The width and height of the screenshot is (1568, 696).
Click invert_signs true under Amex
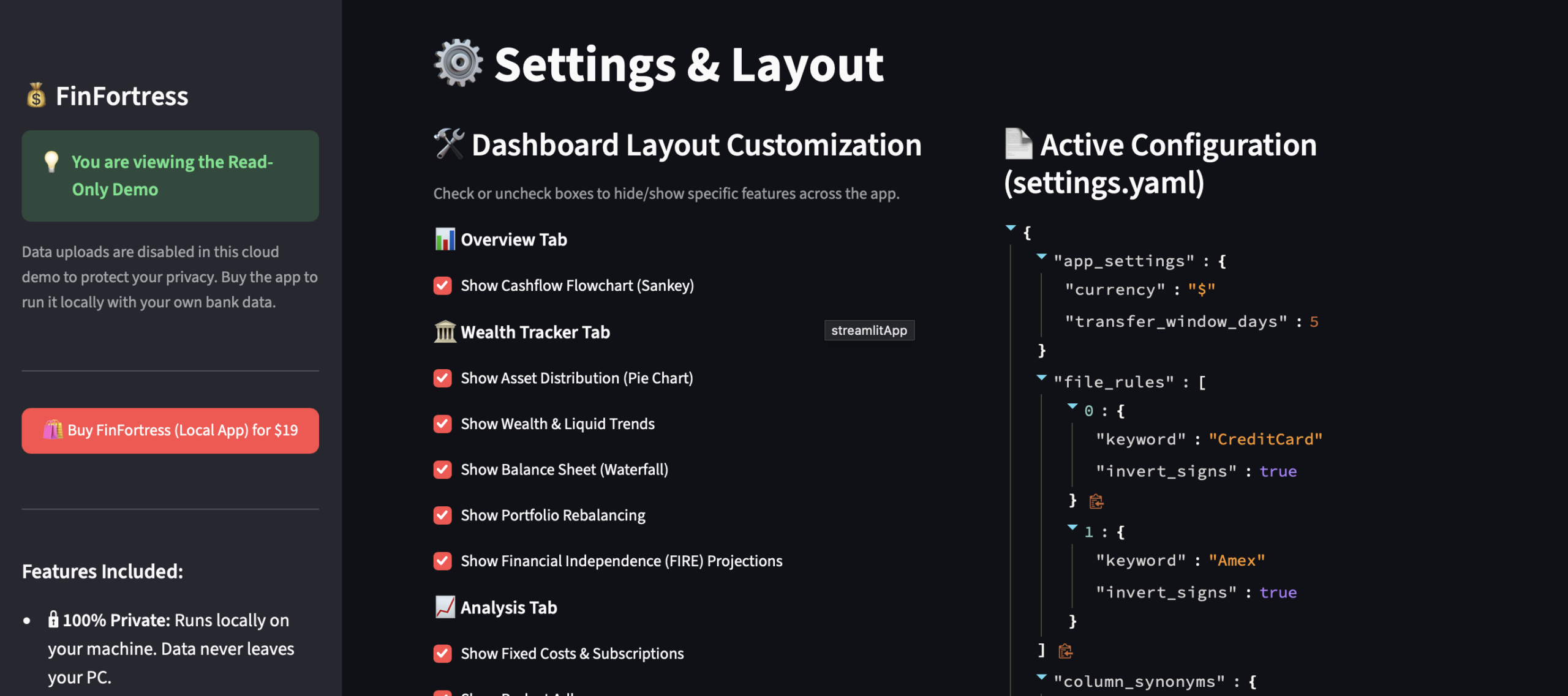coord(1278,593)
